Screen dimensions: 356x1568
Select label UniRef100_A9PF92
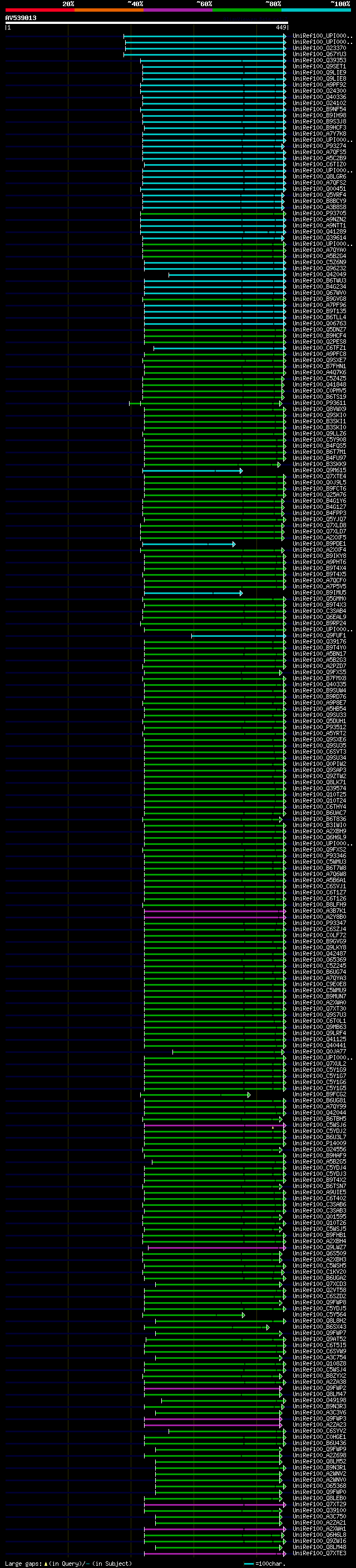[x=319, y=85]
